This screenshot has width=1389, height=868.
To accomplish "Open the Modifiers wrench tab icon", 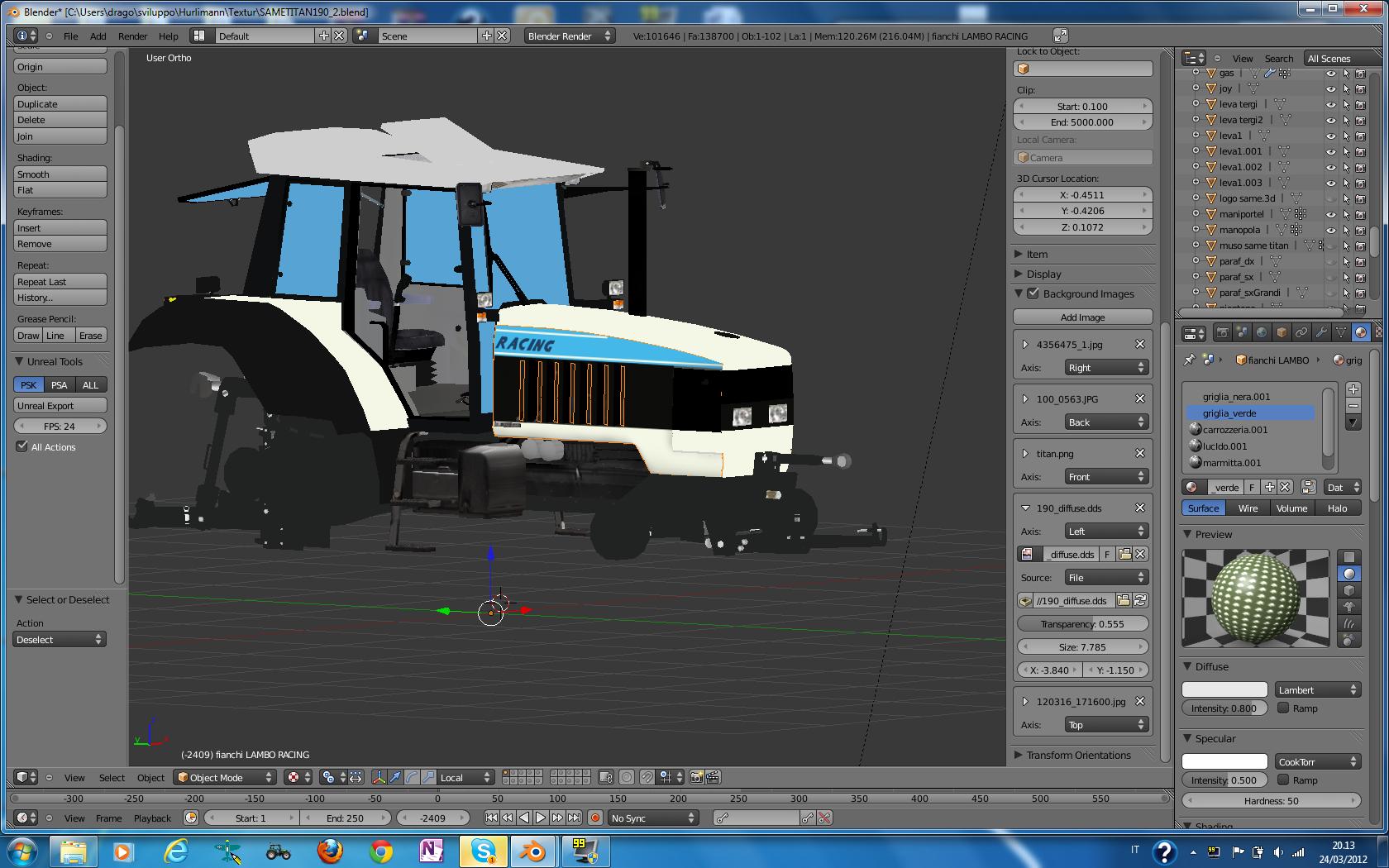I will tap(1321, 332).
